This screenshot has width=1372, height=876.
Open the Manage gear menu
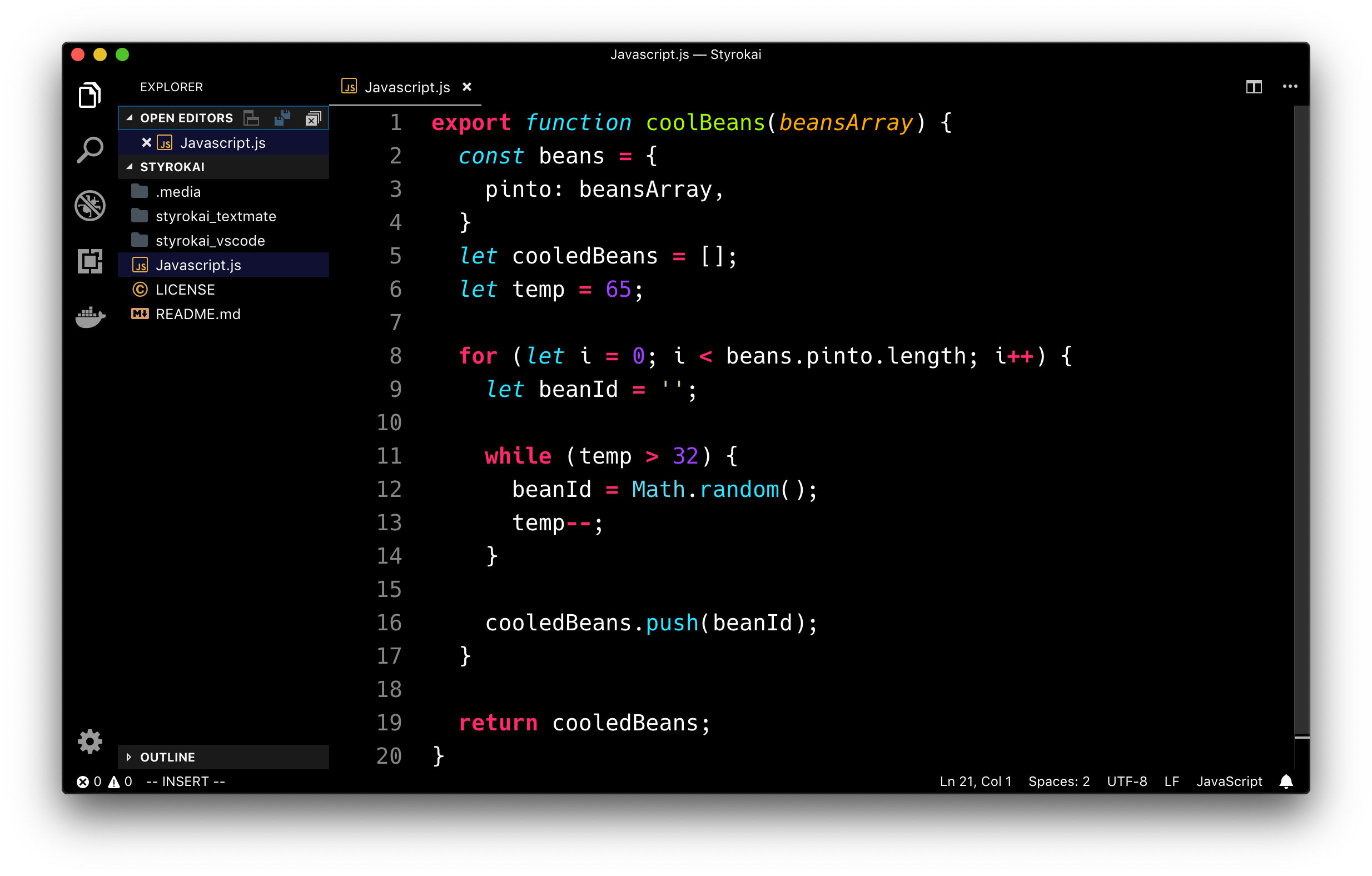90,741
